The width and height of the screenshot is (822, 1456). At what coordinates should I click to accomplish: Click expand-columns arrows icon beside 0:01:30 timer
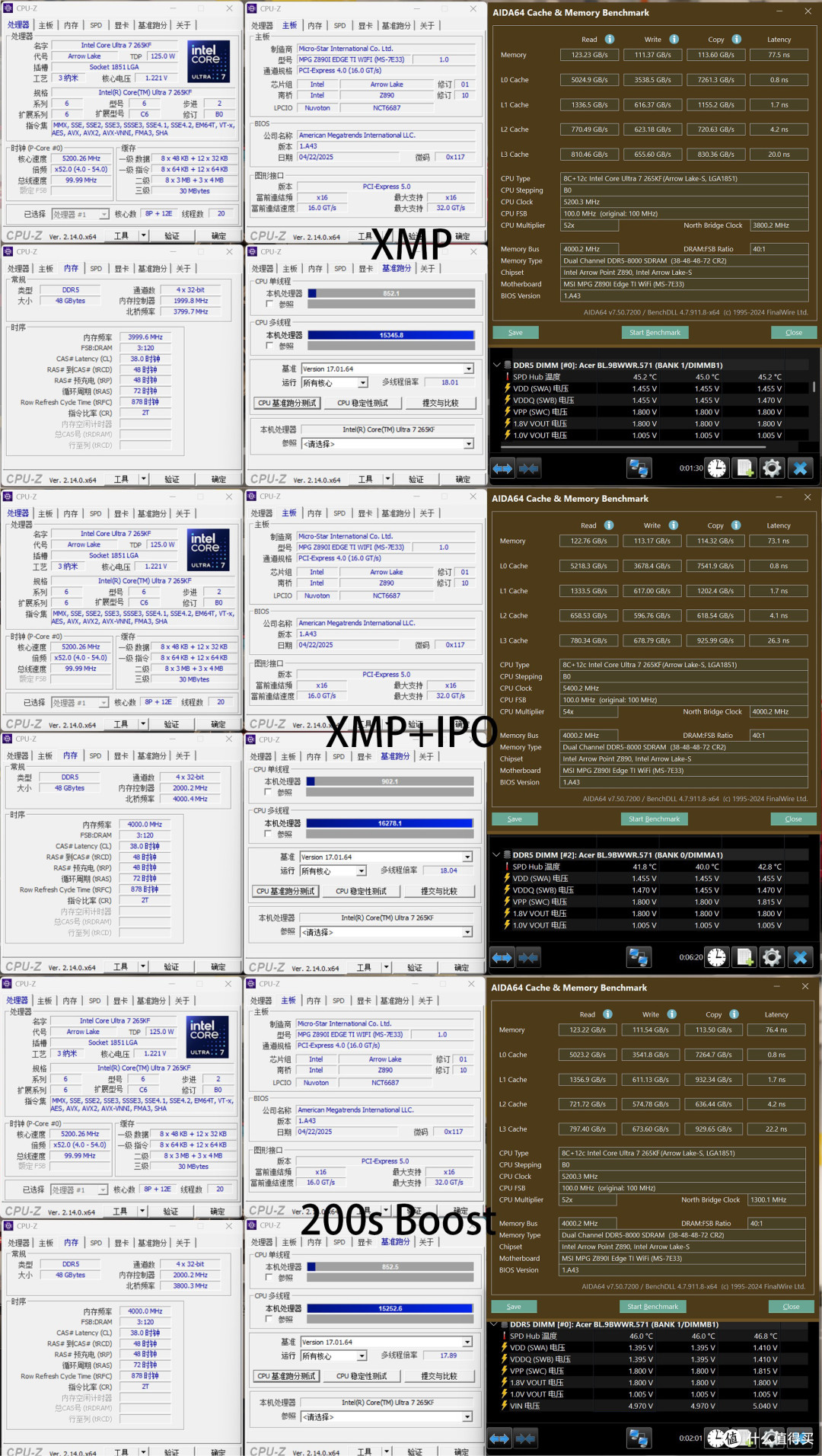503,469
